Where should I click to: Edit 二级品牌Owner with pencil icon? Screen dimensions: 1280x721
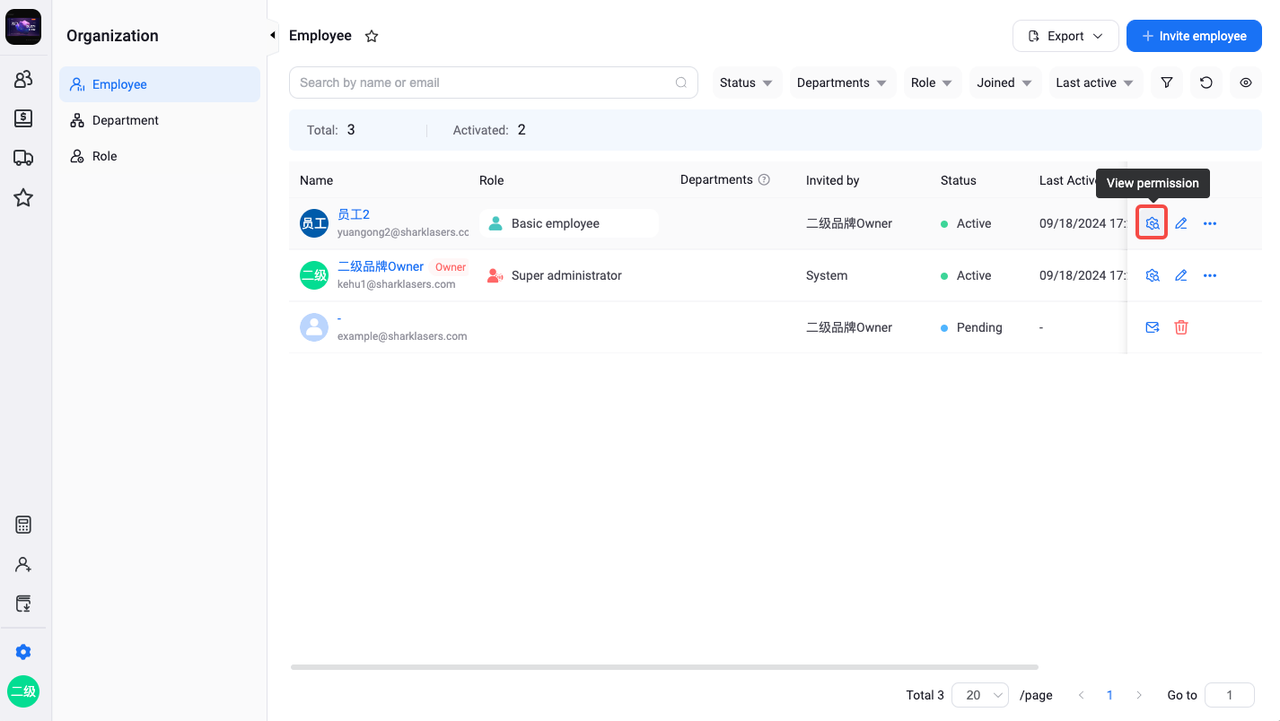pyautogui.click(x=1181, y=275)
